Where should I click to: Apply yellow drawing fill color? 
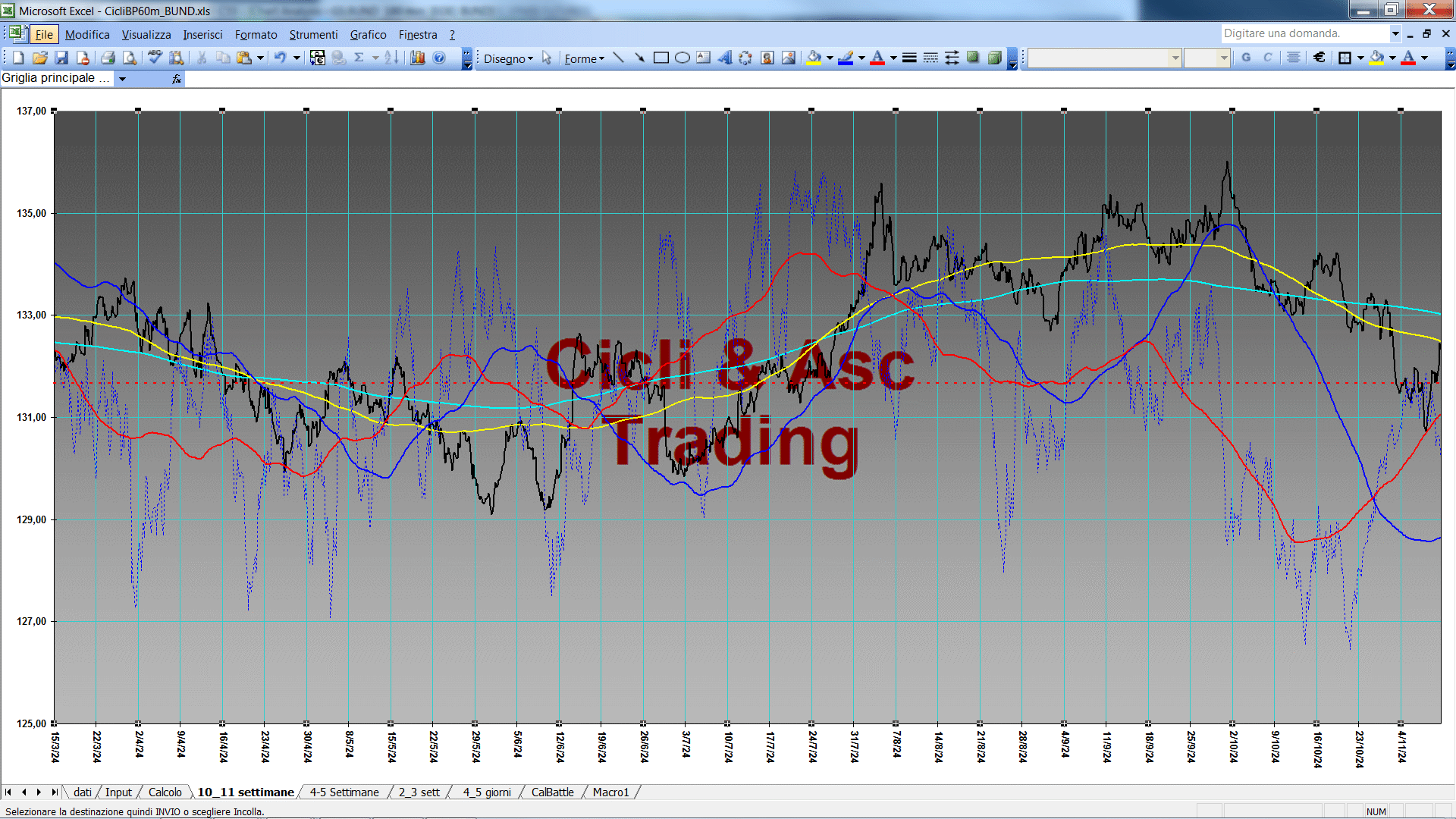[814, 58]
